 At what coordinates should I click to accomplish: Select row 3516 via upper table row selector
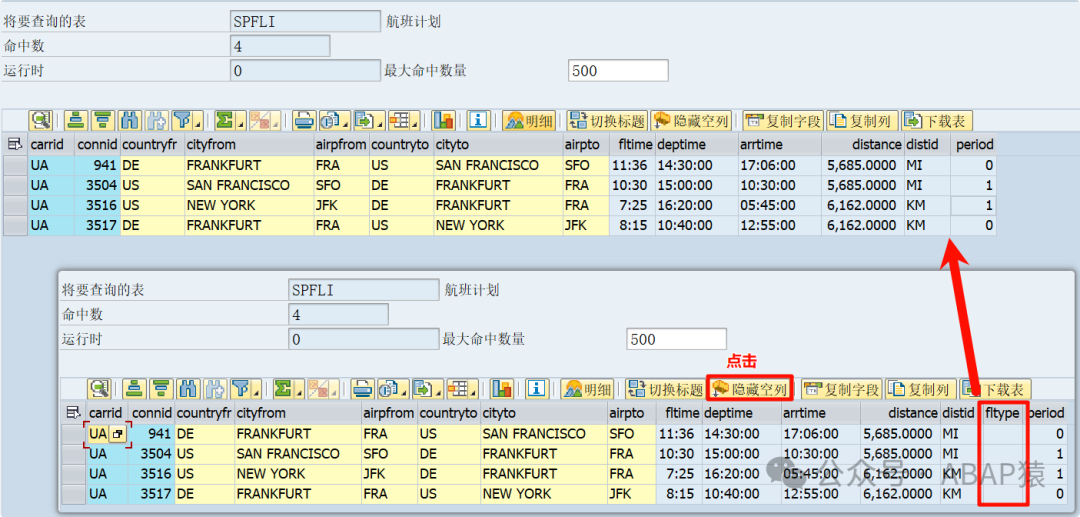(15, 206)
